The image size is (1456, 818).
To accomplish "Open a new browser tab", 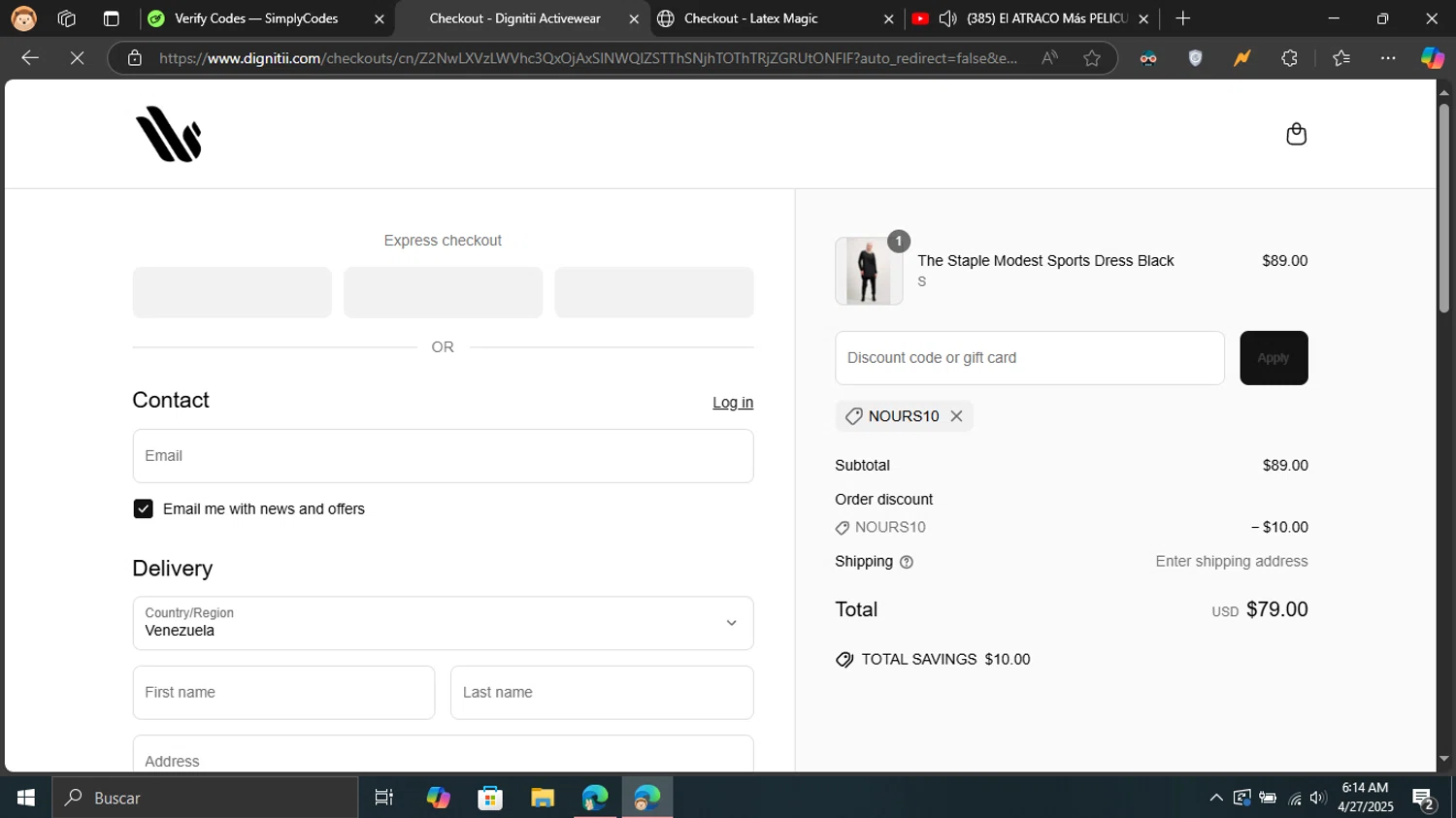I will point(1182,18).
